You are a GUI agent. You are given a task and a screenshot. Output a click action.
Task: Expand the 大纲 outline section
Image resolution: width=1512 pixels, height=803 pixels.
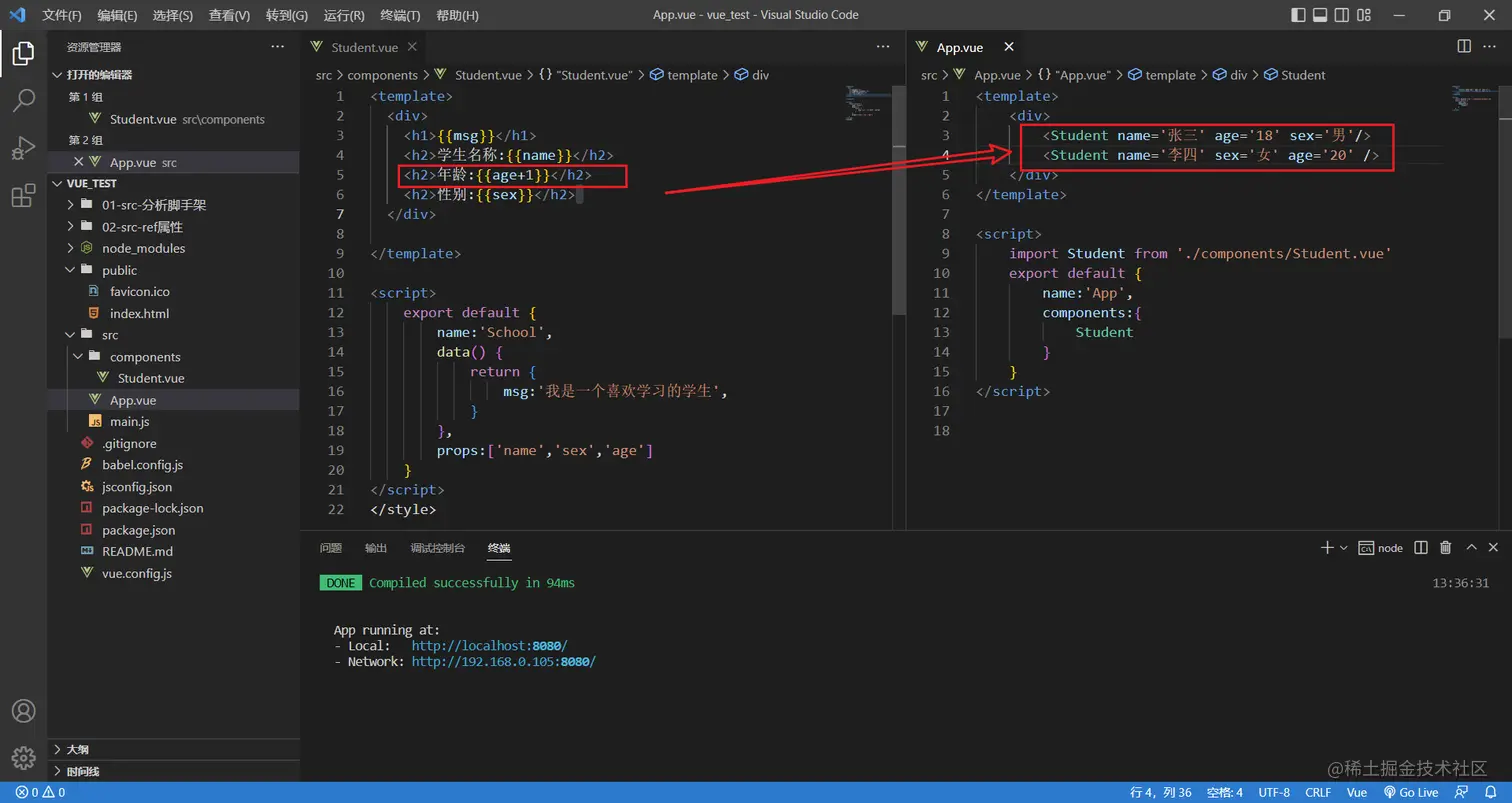click(57, 749)
